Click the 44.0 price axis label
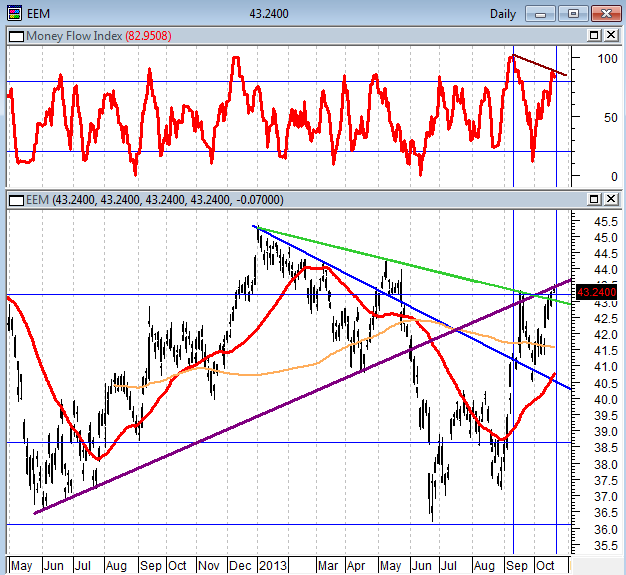 click(x=606, y=270)
